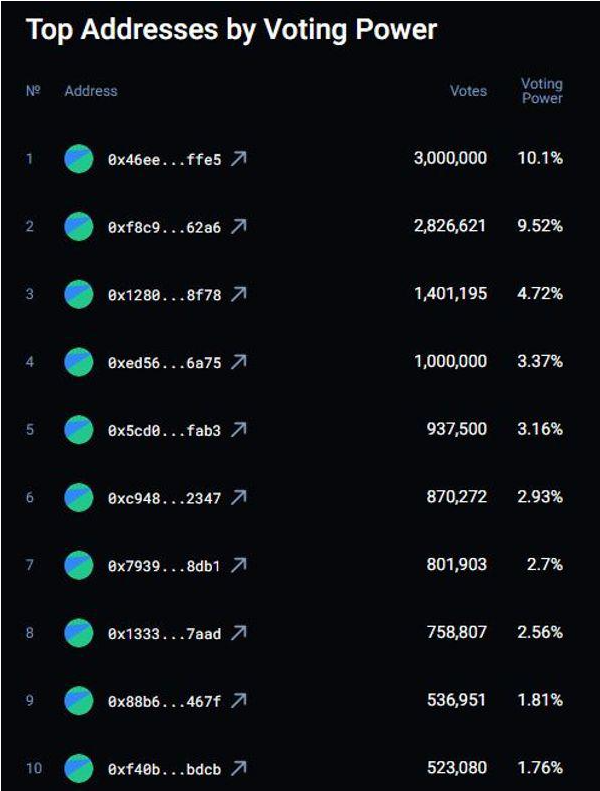
Task: Open the 0xed56...6a75 address link
Action: pos(164,362)
